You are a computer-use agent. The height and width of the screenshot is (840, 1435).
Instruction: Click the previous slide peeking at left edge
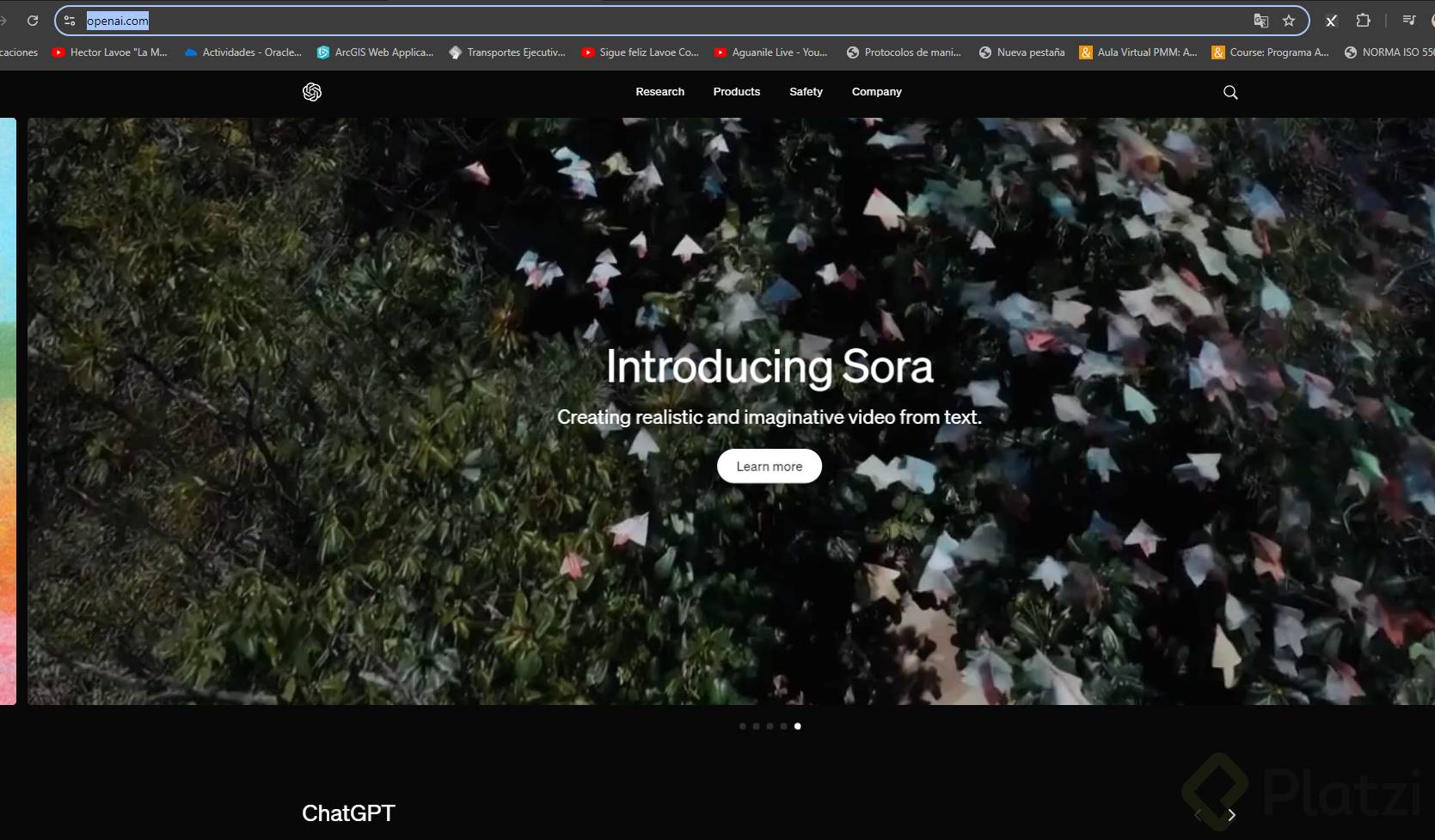8,411
